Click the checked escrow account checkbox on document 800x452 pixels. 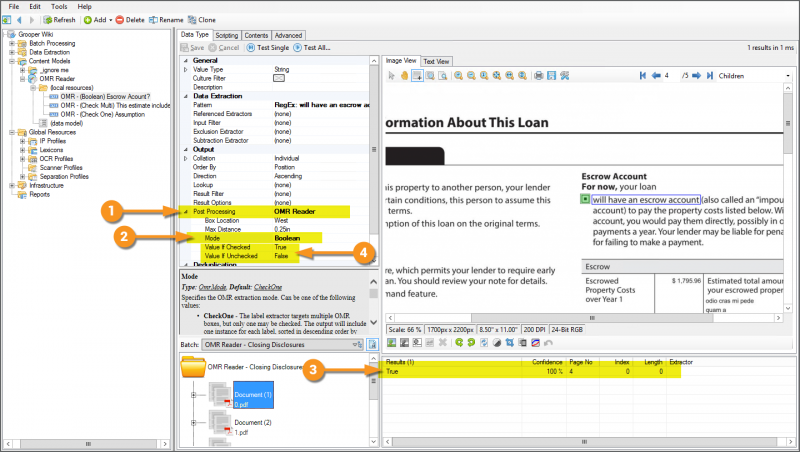click(585, 199)
